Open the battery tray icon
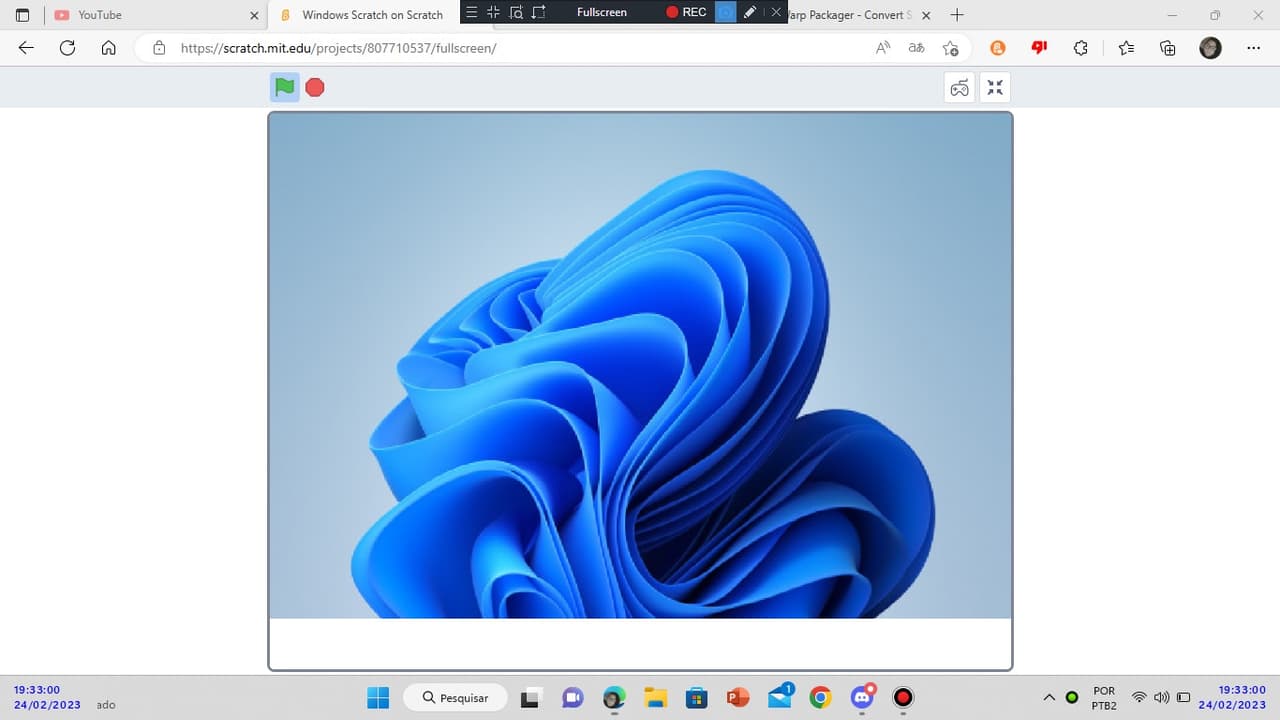 (x=1183, y=697)
